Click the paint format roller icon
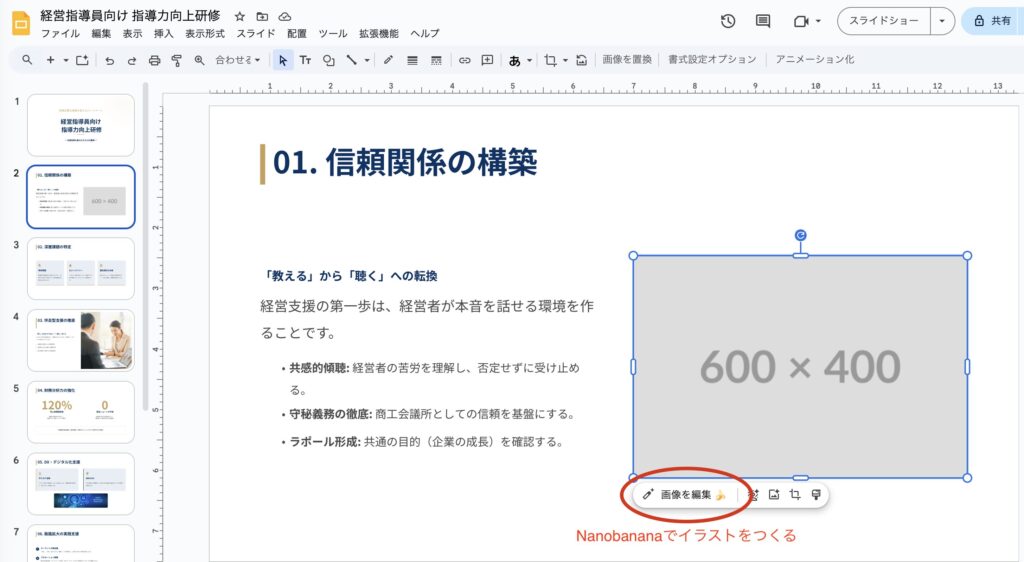 click(176, 60)
